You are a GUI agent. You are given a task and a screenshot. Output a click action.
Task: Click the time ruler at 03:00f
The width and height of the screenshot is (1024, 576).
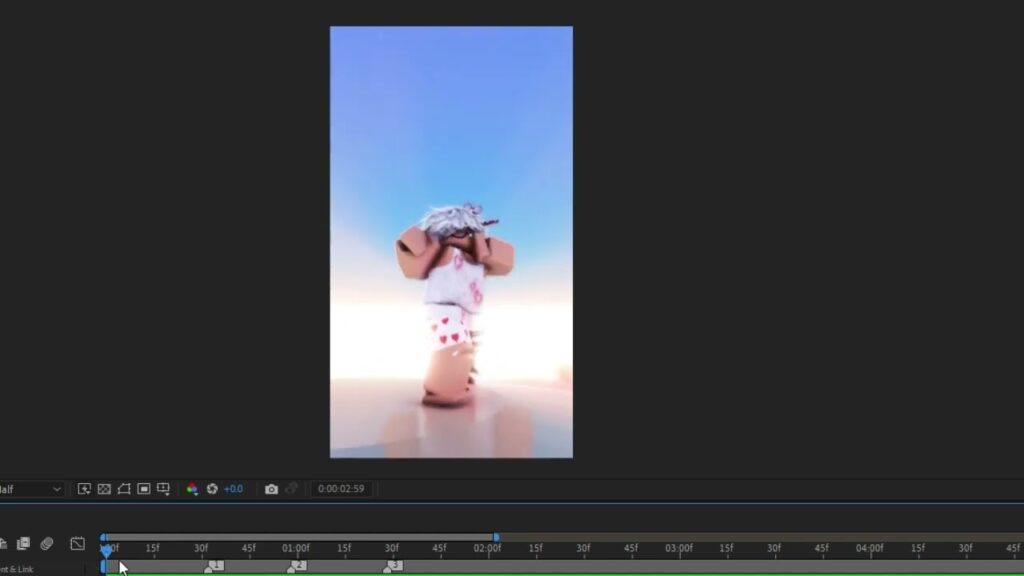click(x=678, y=549)
